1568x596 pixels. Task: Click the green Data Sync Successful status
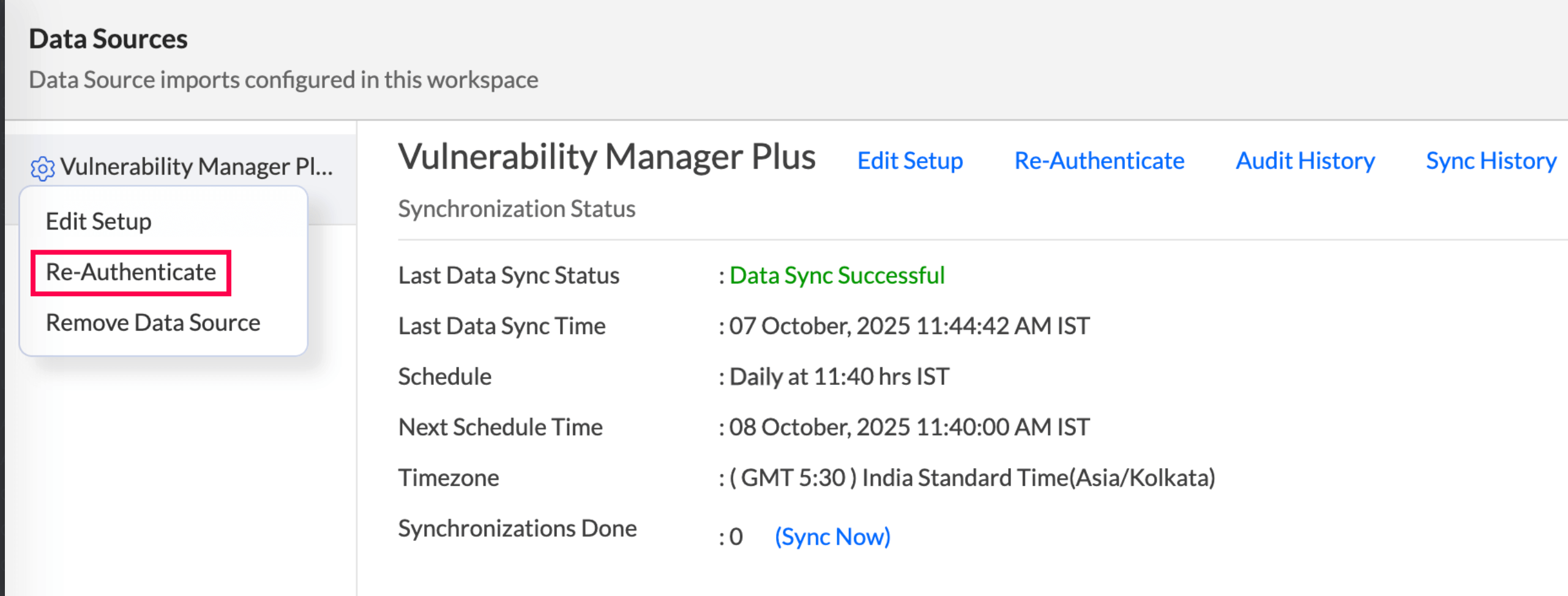coord(837,275)
